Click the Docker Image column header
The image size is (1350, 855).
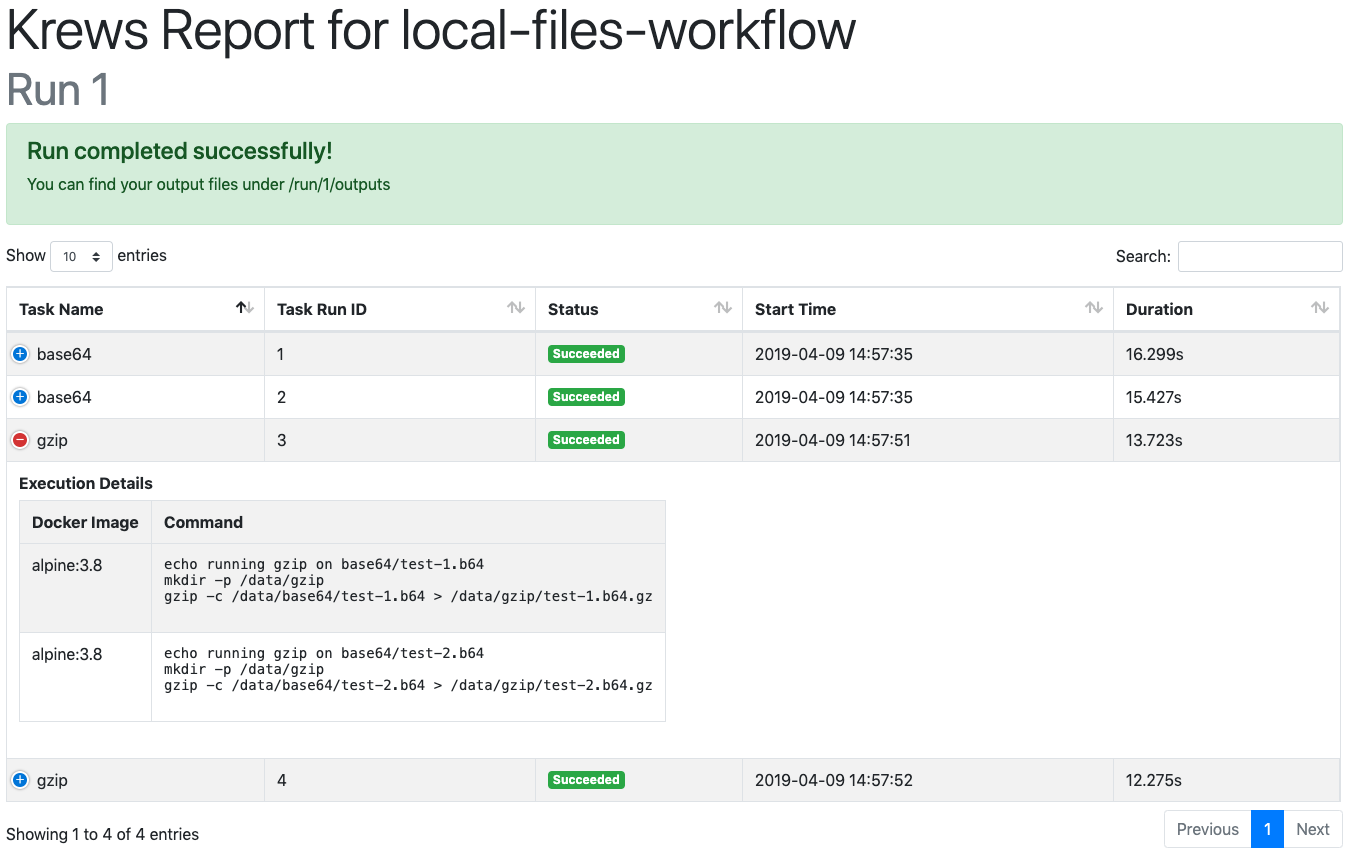[85, 522]
